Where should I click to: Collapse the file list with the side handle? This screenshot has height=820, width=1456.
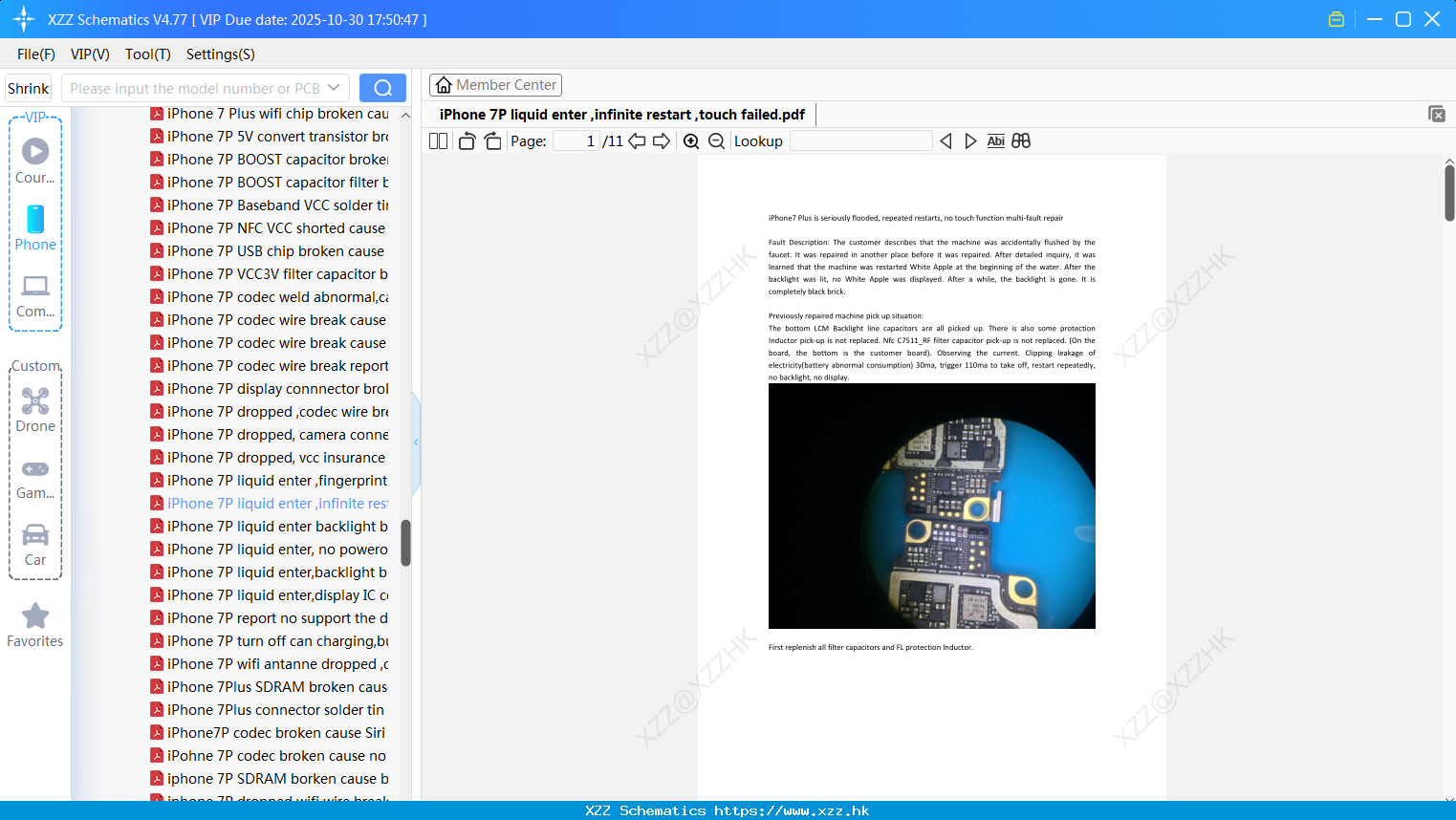tap(416, 442)
